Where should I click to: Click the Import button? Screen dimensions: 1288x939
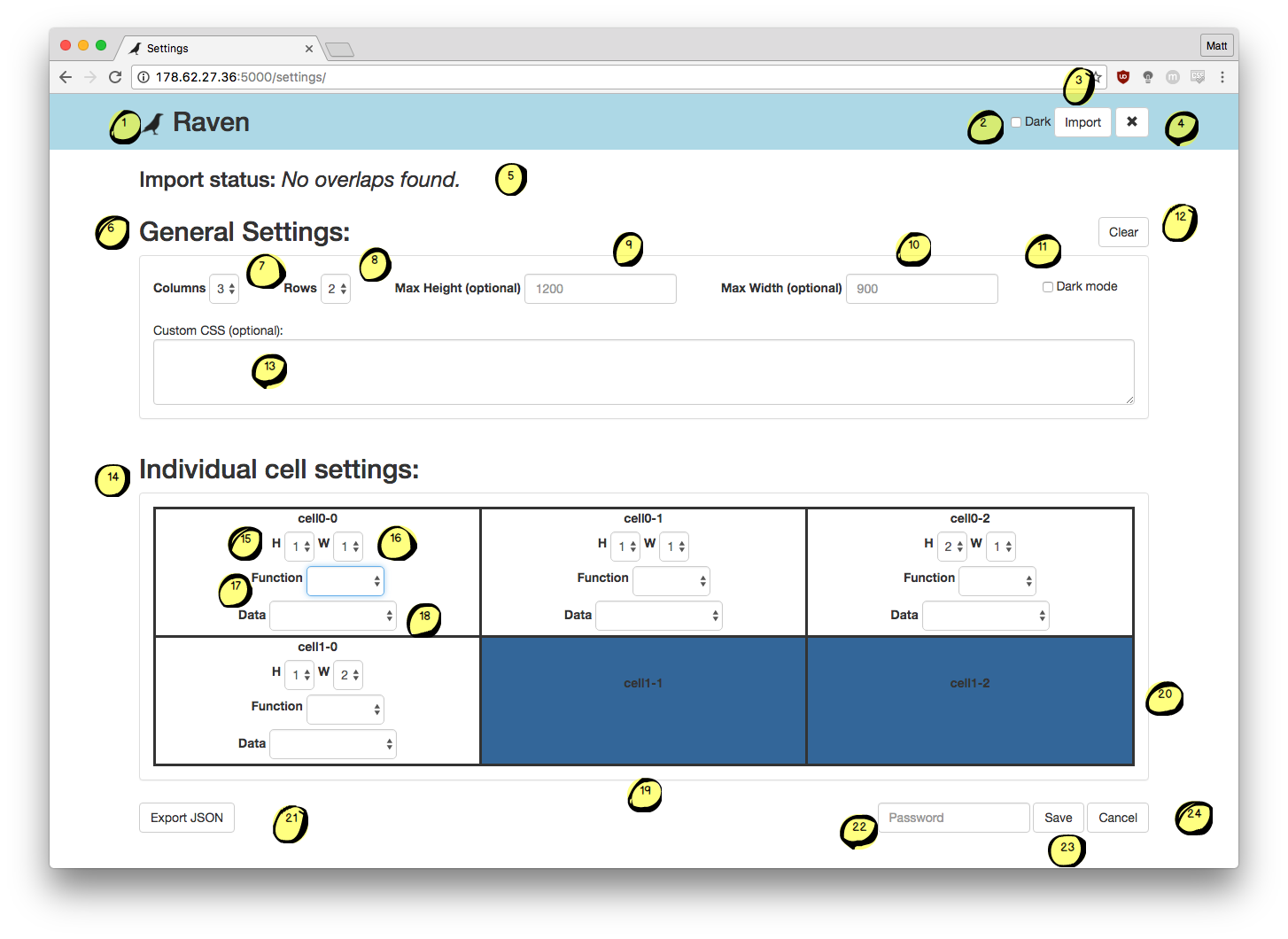1082,122
